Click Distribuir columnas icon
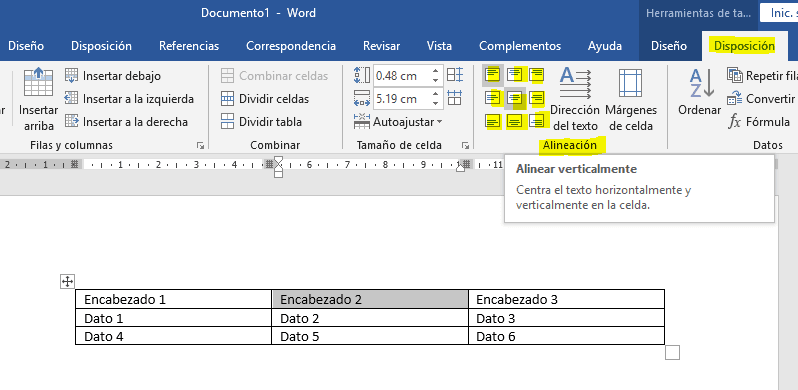Viewport: 798px width, 390px height. (454, 97)
